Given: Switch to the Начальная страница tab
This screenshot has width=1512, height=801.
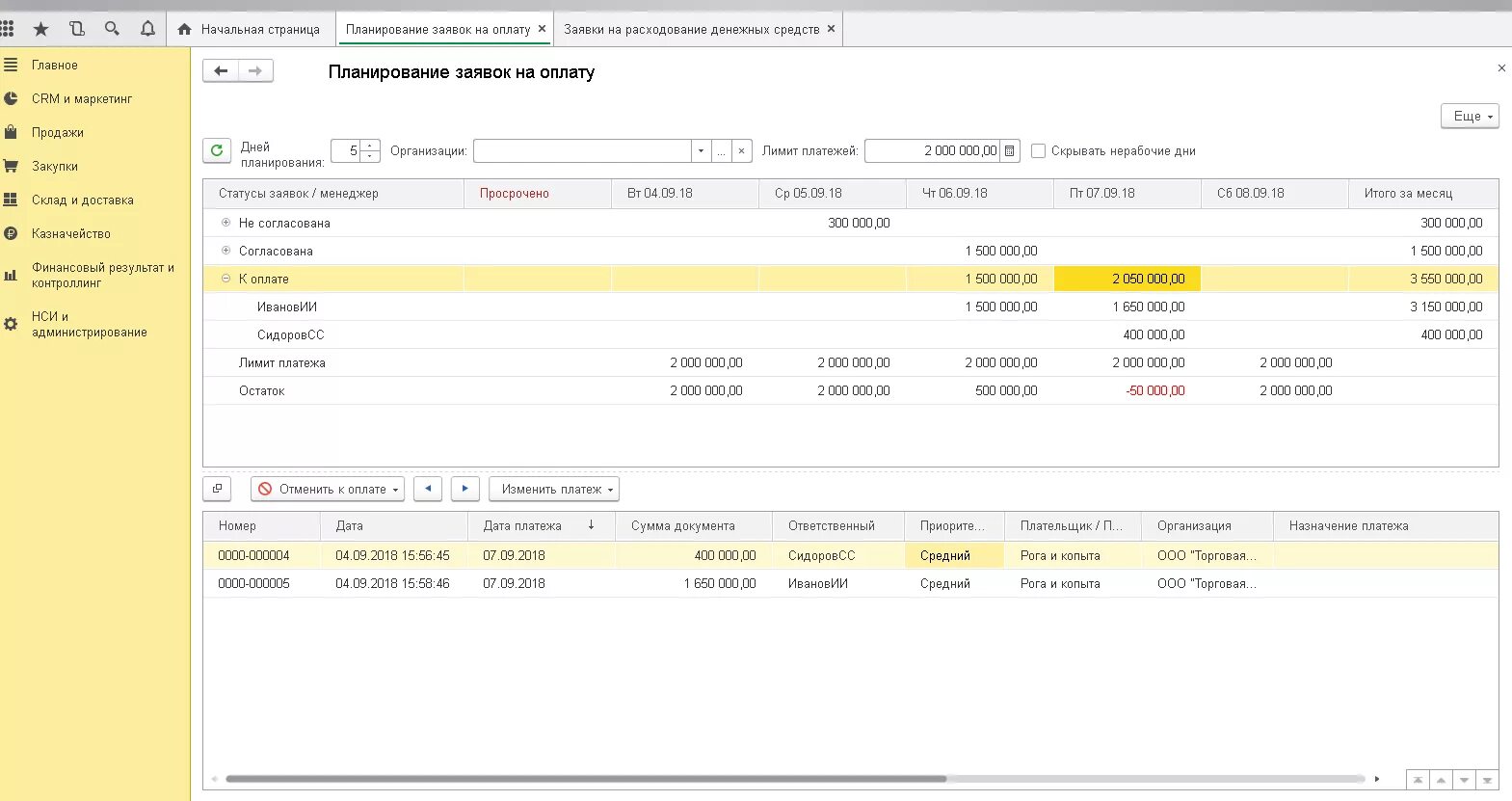Looking at the screenshot, I should point(251,29).
